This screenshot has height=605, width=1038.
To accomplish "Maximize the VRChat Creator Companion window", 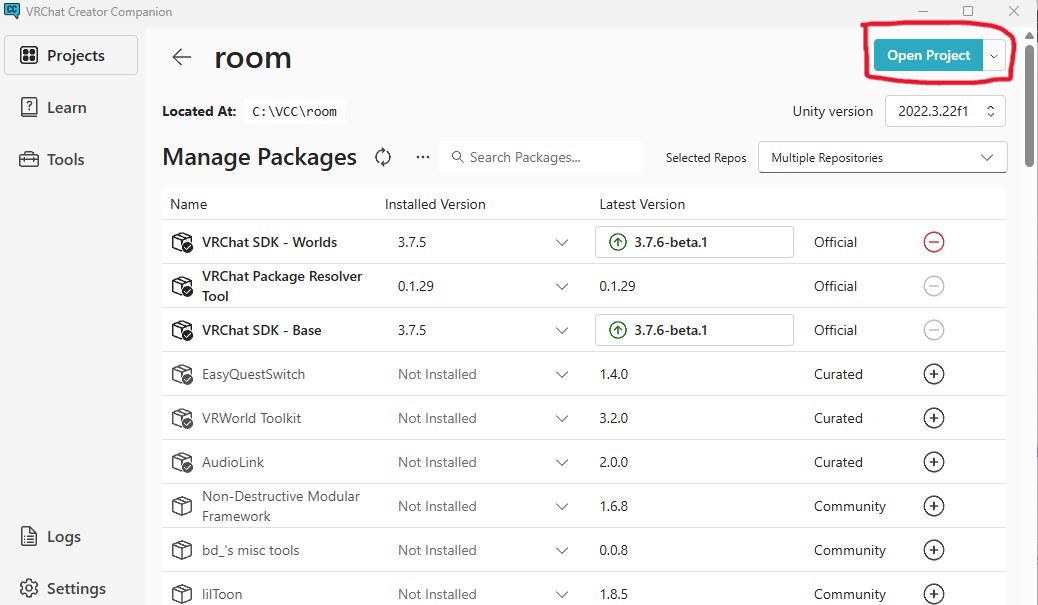I will click(x=968, y=11).
